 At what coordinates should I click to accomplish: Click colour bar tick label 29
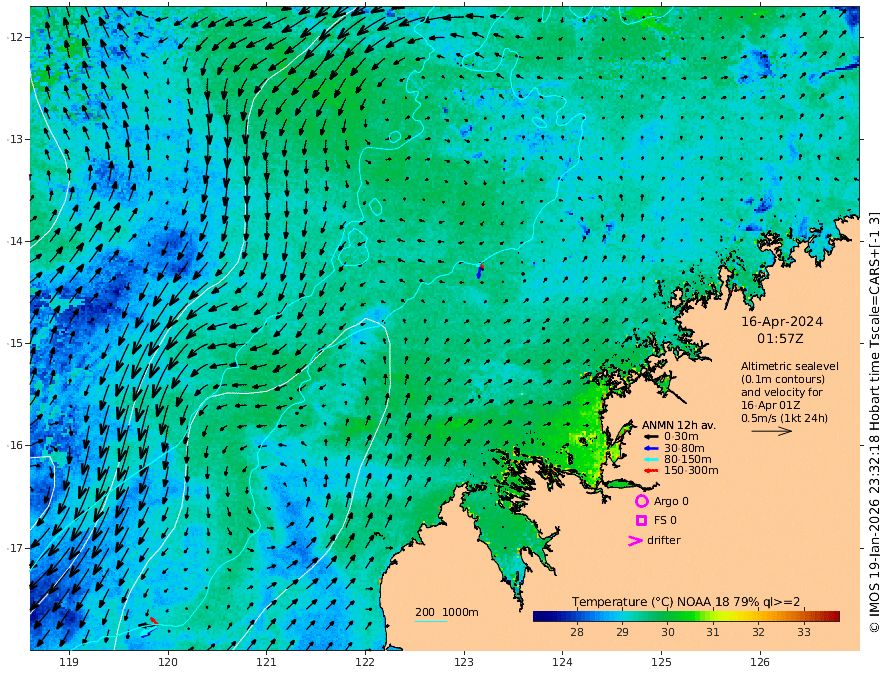622,632
